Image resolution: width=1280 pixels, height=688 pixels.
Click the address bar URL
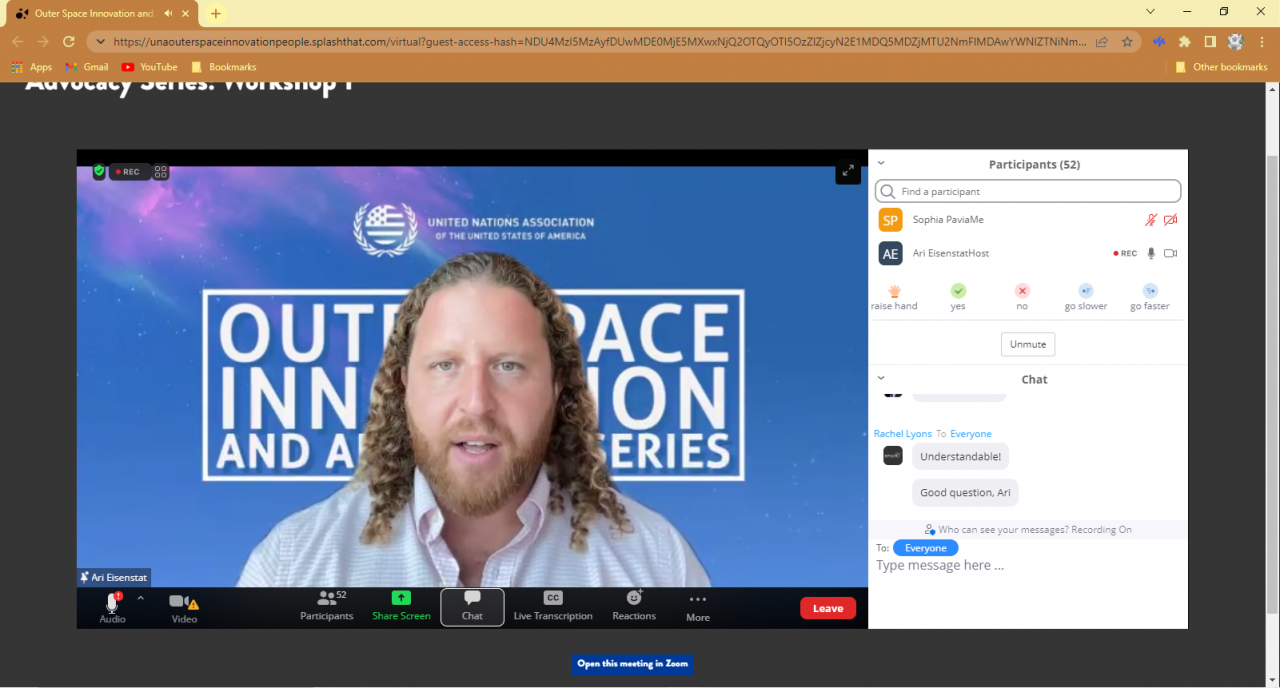tap(600, 42)
